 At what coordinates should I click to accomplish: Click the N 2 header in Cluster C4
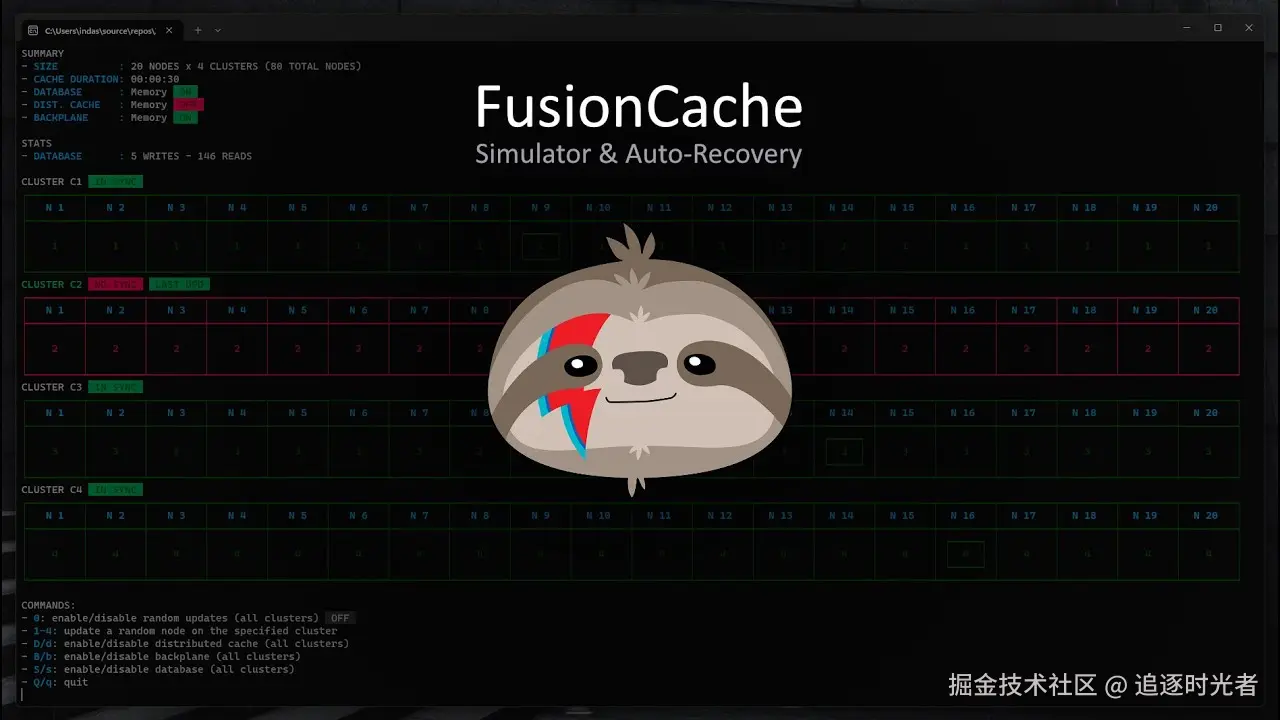point(116,516)
